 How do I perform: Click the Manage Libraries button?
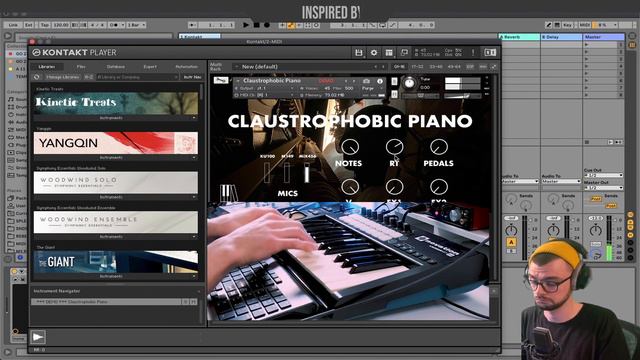click(62, 77)
